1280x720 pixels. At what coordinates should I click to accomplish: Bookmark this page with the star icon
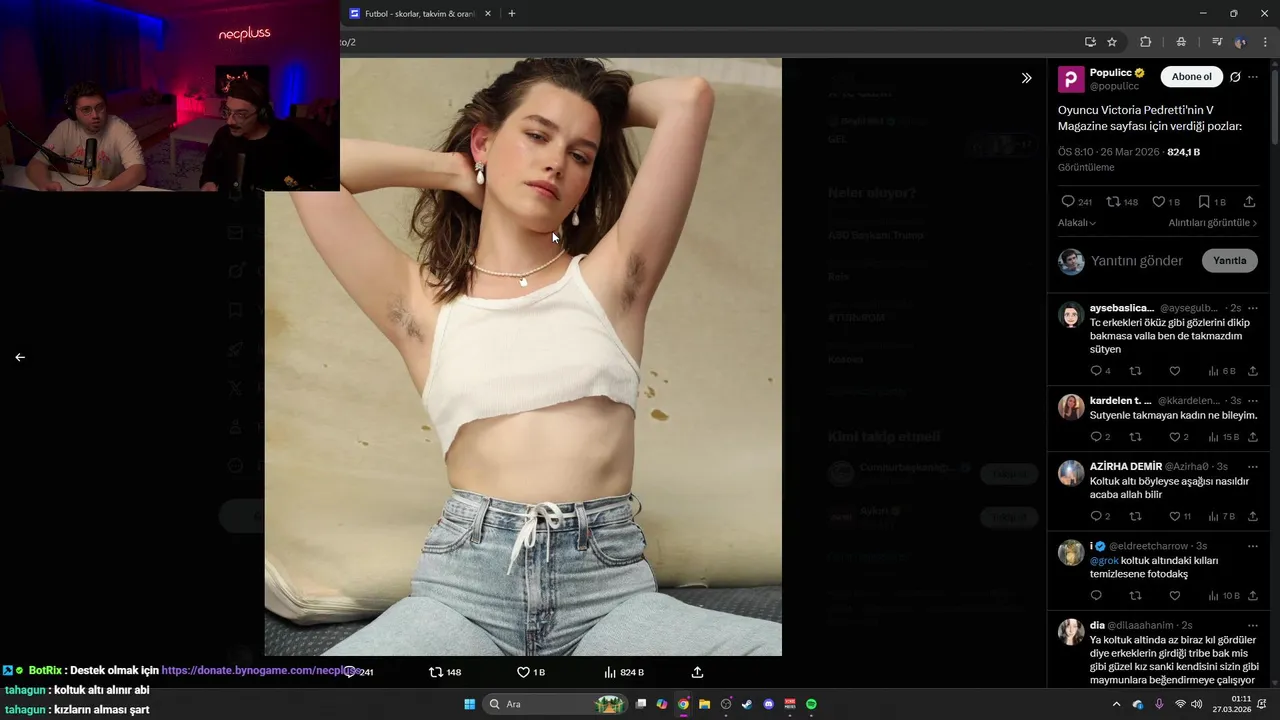coord(1112,42)
